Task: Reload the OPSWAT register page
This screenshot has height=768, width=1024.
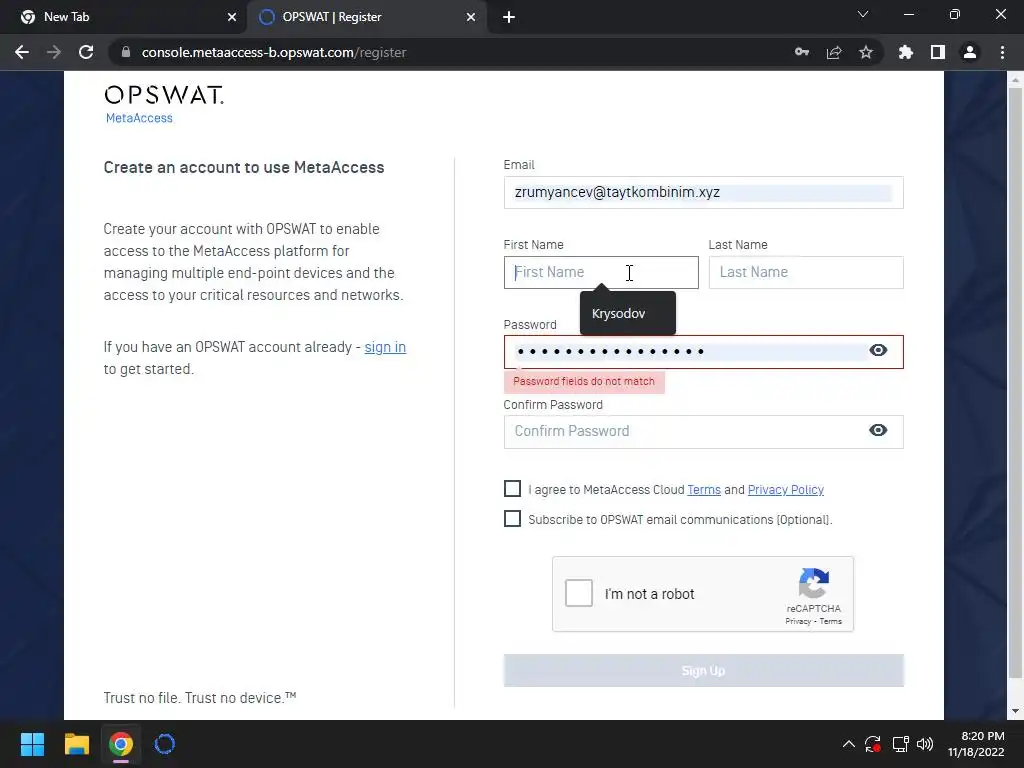Action: (86, 52)
